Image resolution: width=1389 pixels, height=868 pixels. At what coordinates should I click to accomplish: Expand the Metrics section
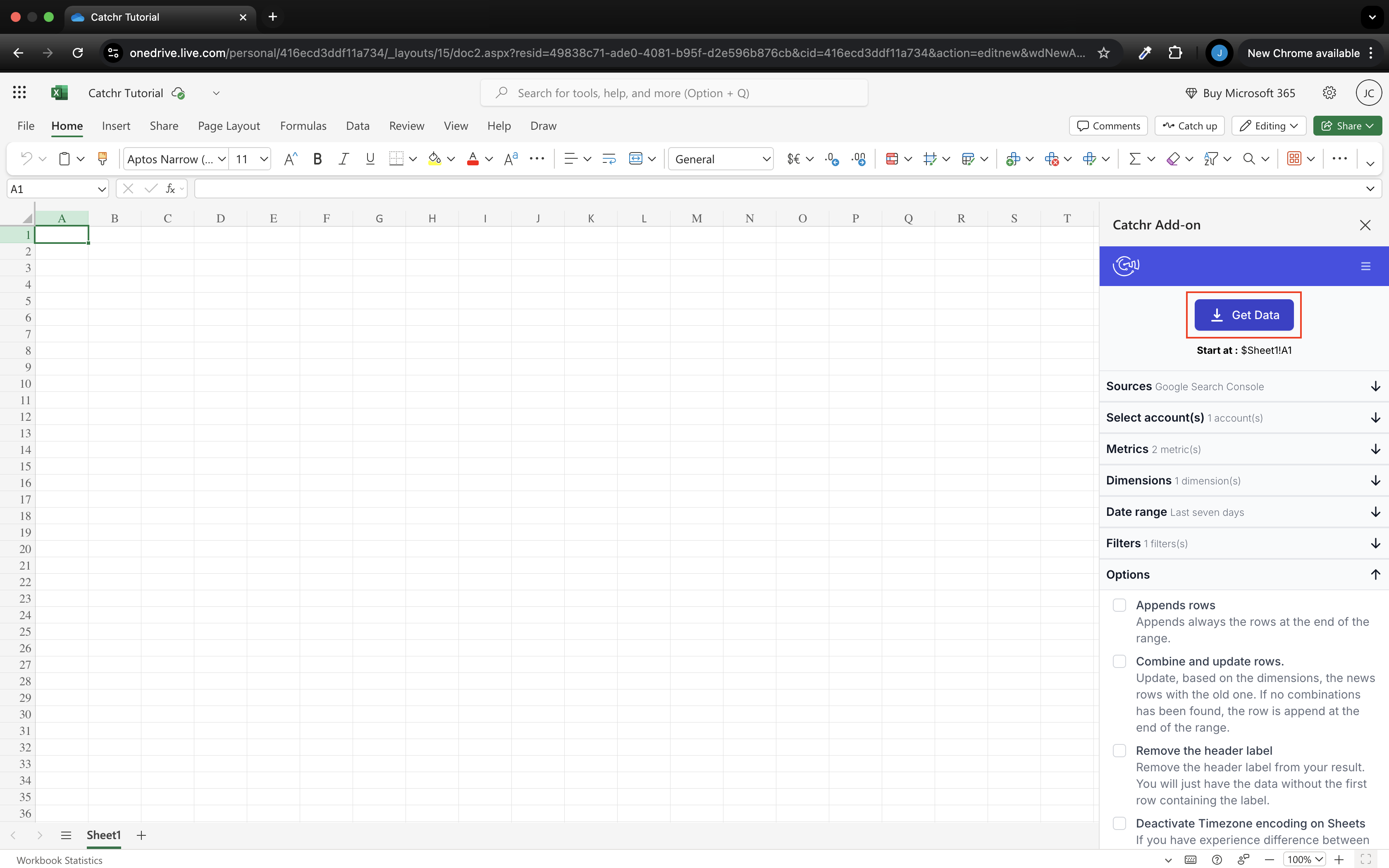click(1244, 449)
